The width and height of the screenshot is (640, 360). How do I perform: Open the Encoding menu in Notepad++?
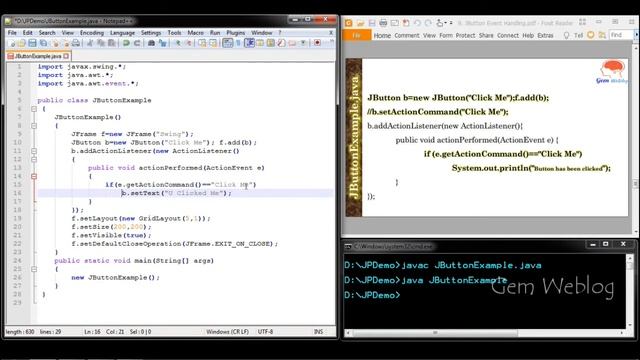pos(92,33)
